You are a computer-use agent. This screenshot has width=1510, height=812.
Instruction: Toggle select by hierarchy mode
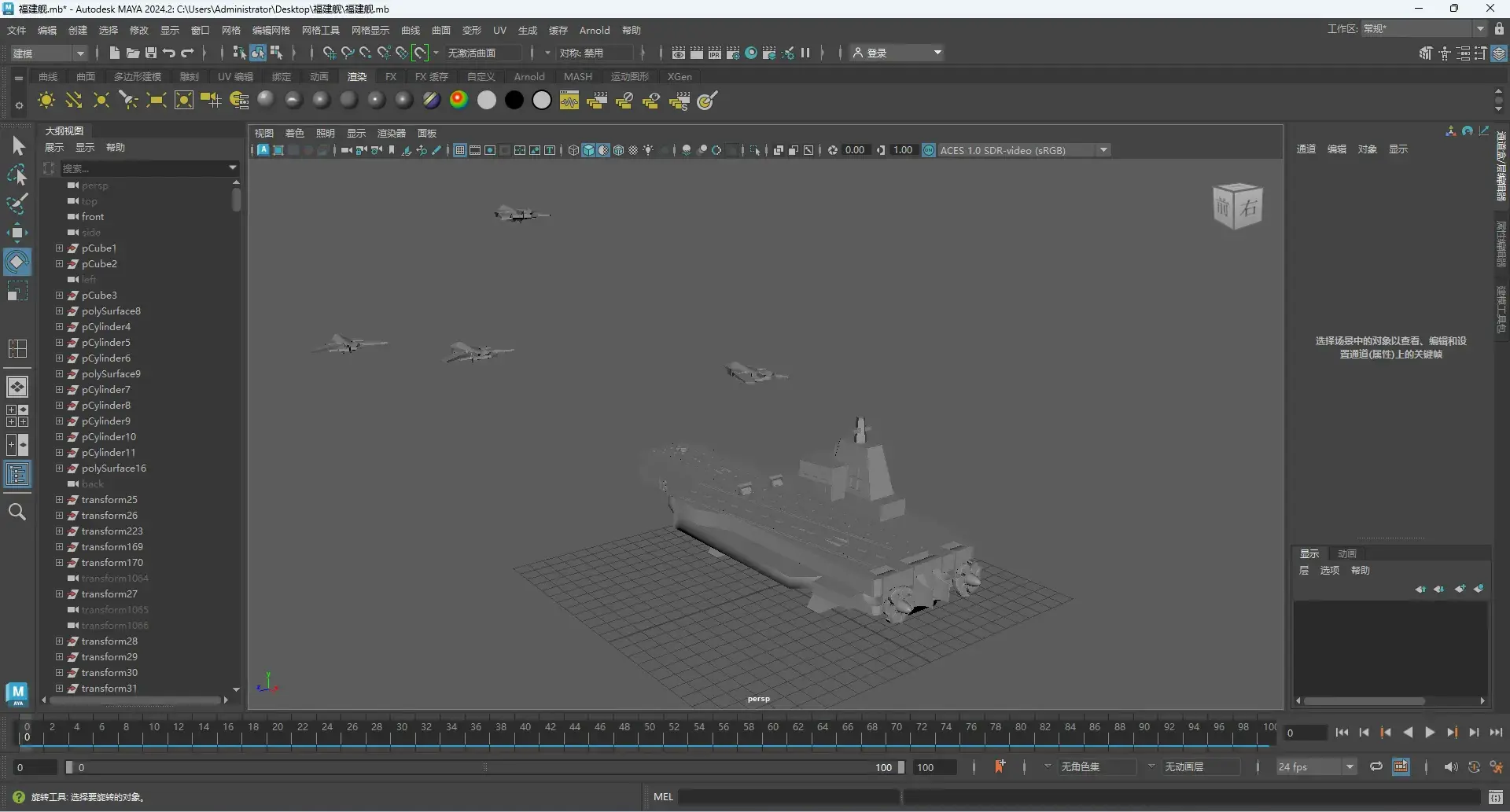coord(240,53)
